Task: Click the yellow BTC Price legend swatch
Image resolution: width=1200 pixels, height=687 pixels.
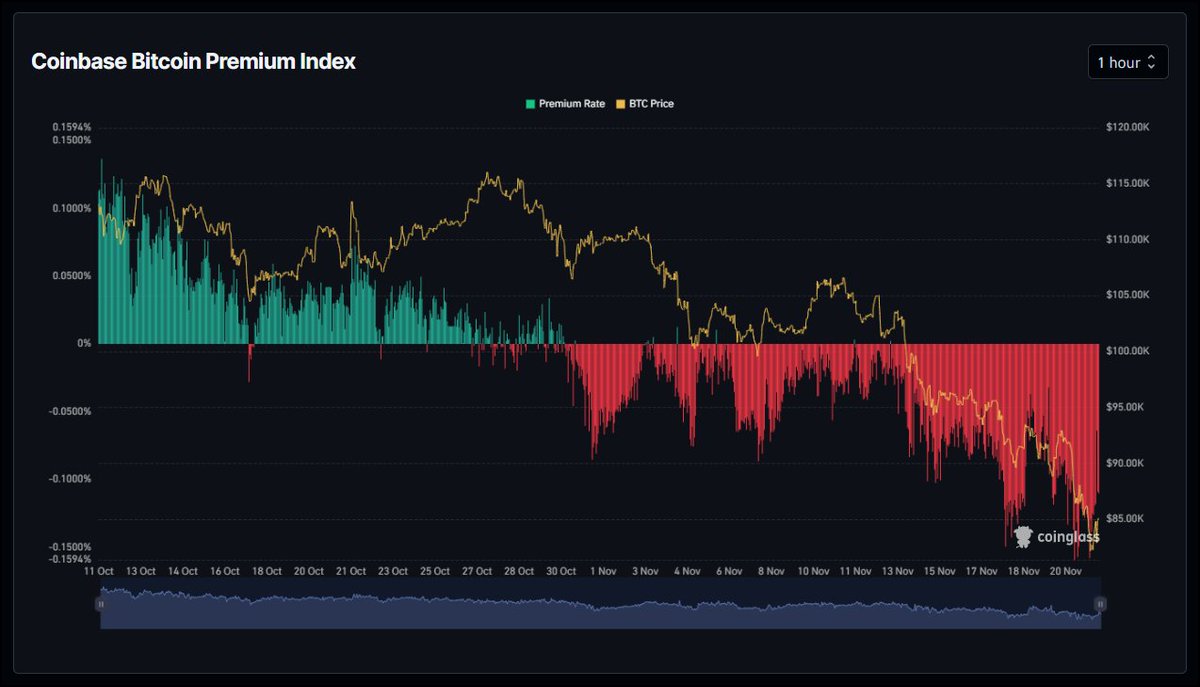Action: (621, 103)
